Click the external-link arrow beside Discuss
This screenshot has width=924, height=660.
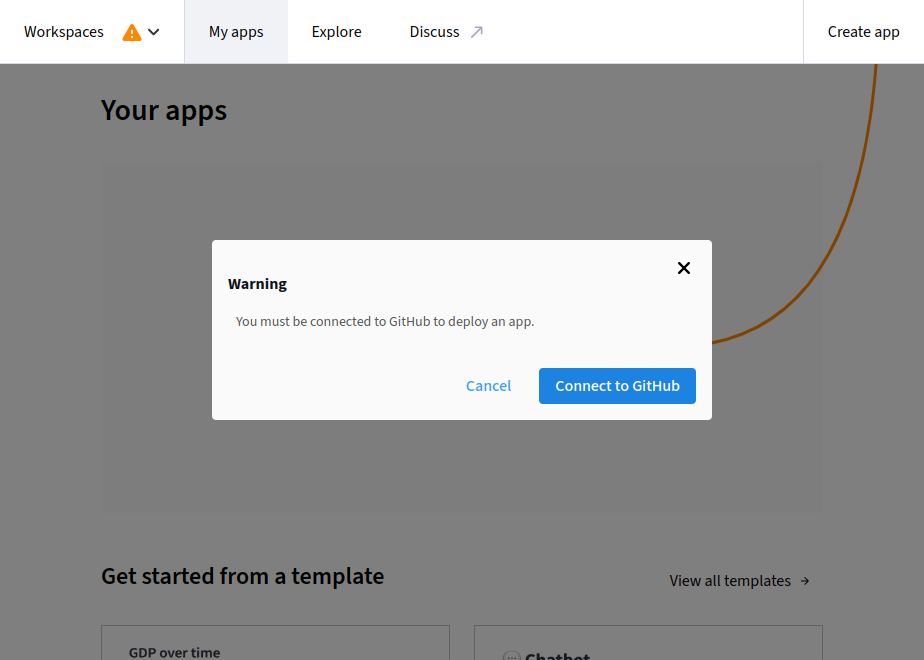[477, 32]
